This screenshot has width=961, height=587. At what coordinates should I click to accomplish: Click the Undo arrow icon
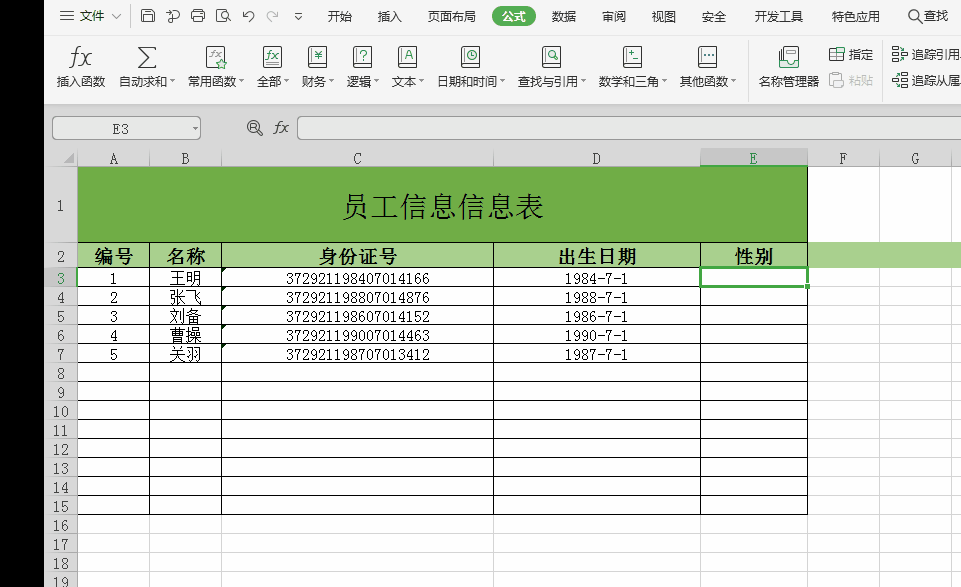pos(248,17)
